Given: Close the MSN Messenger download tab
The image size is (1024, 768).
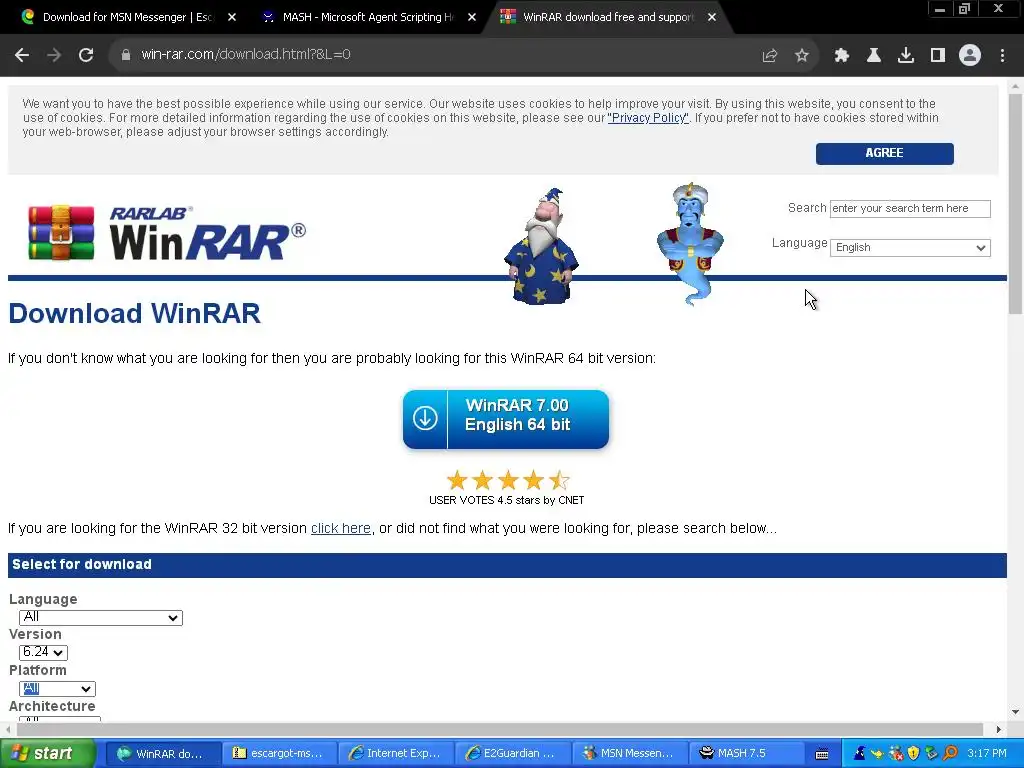Looking at the screenshot, I should click(232, 17).
